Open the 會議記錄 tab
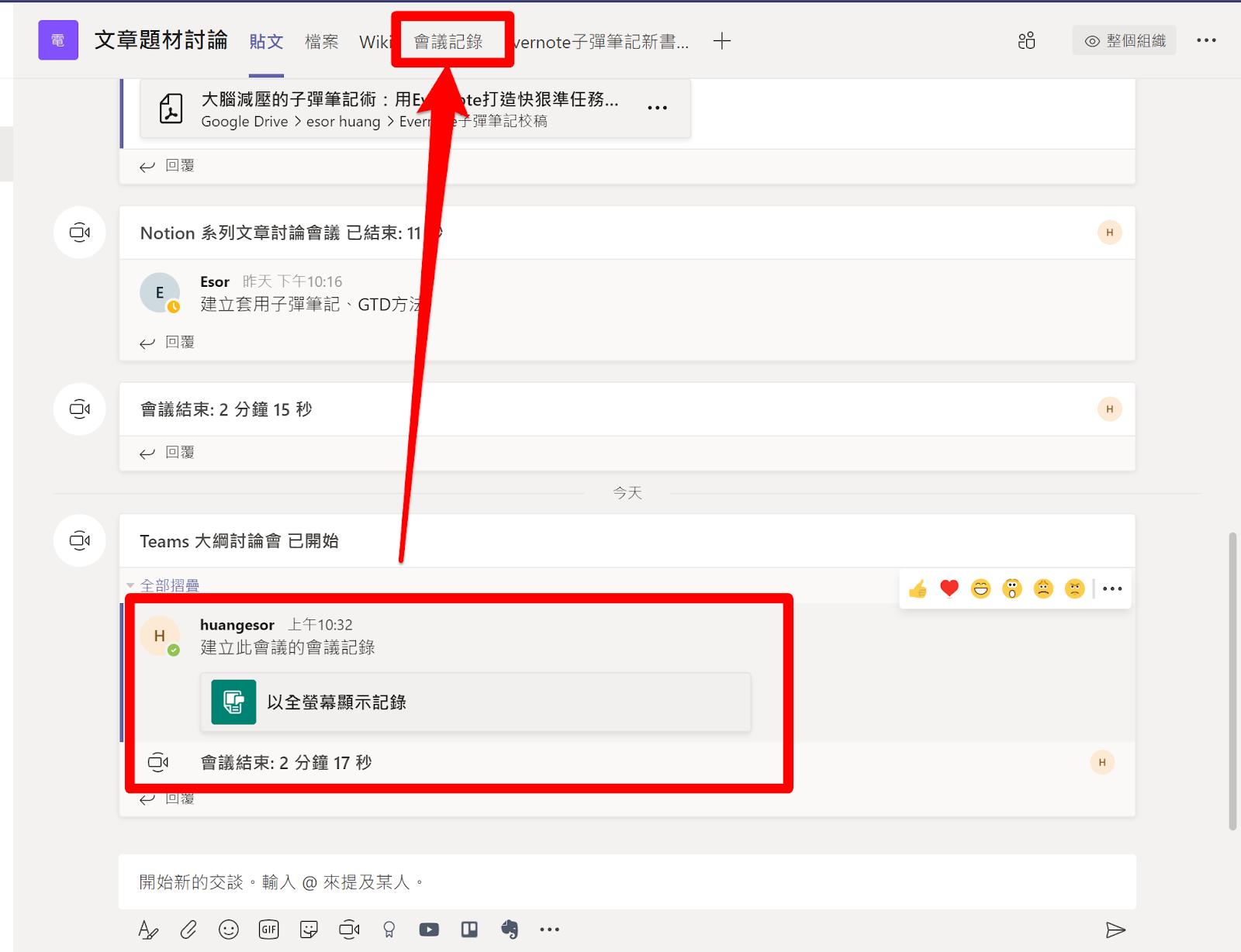This screenshot has width=1241, height=952. click(x=448, y=42)
